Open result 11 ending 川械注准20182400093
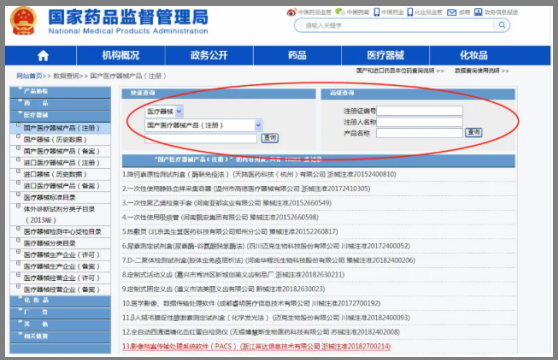Viewport: 558px width, 360px height. [x=266, y=318]
